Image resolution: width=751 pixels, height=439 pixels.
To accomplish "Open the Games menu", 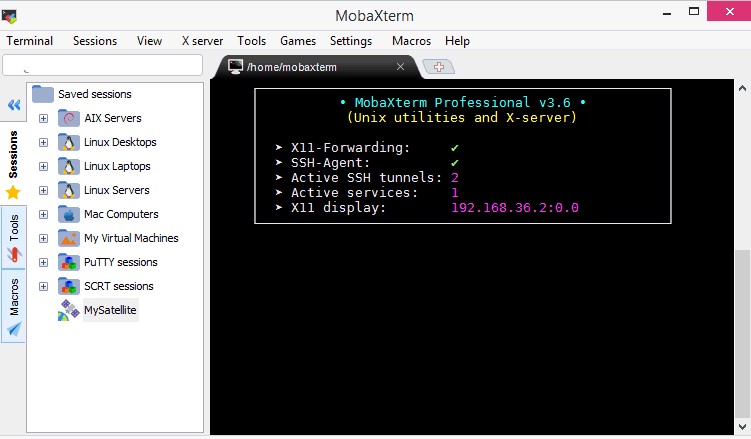I will (x=298, y=41).
